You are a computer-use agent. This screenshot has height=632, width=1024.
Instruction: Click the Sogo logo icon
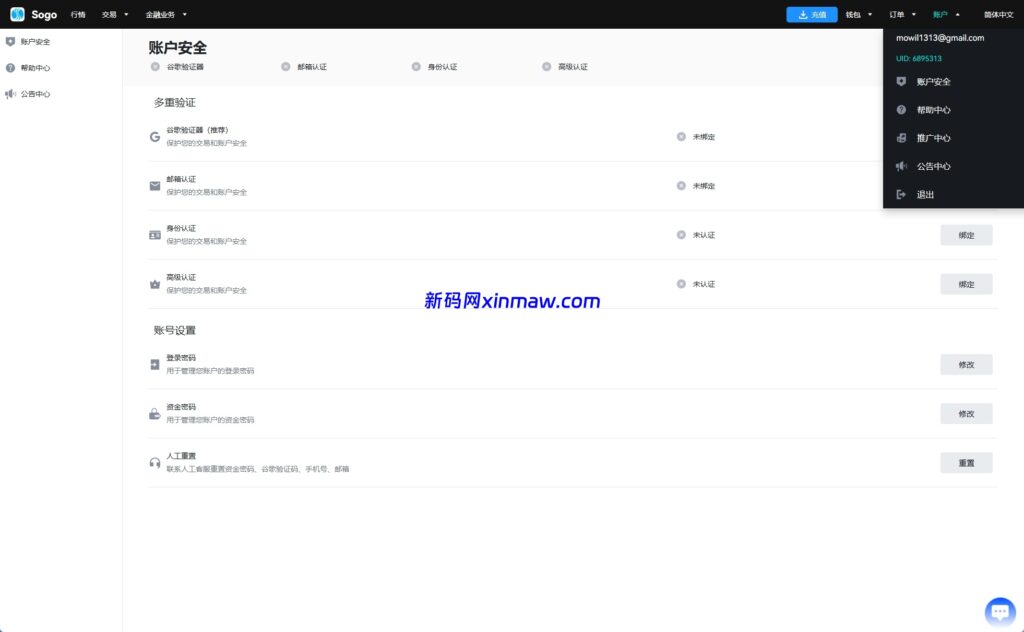[17, 14]
